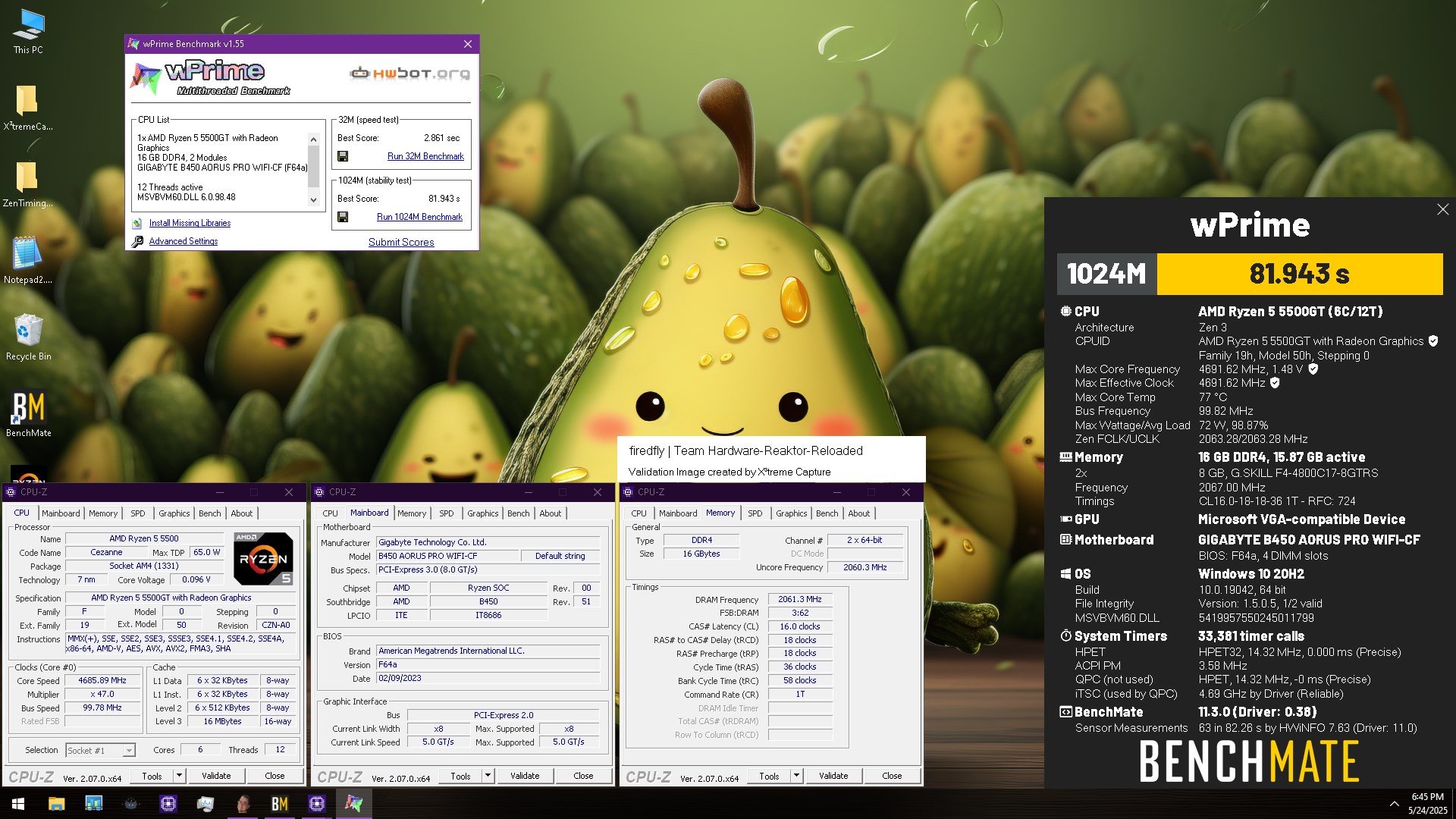Image resolution: width=1456 pixels, height=819 pixels.
Task: Click Install Missing Libraries link
Action: pos(190,223)
